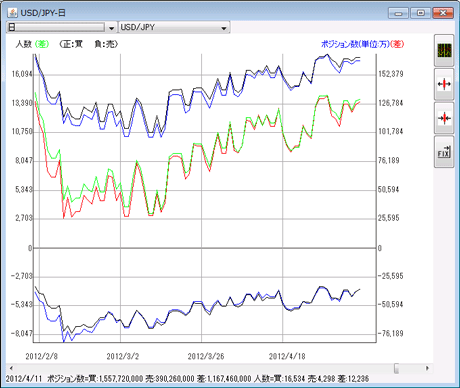The width and height of the screenshot is (460, 388).
Task: Click the -76,189 right axis value
Action: pos(391,333)
